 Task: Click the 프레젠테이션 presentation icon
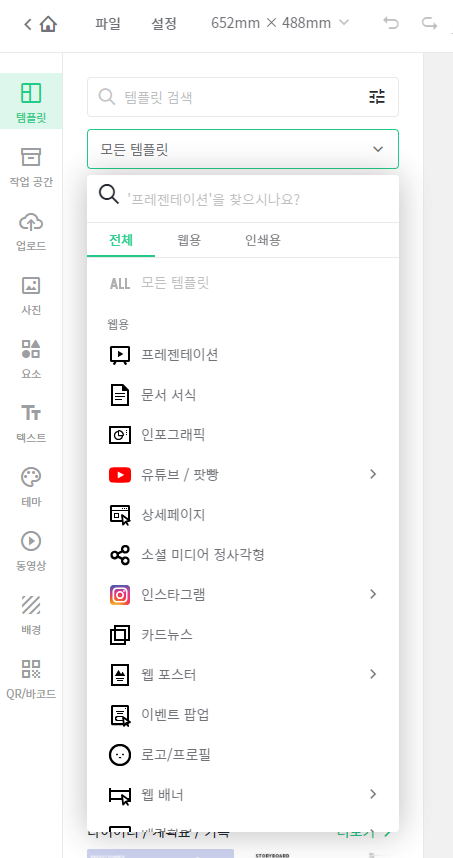tap(120, 355)
